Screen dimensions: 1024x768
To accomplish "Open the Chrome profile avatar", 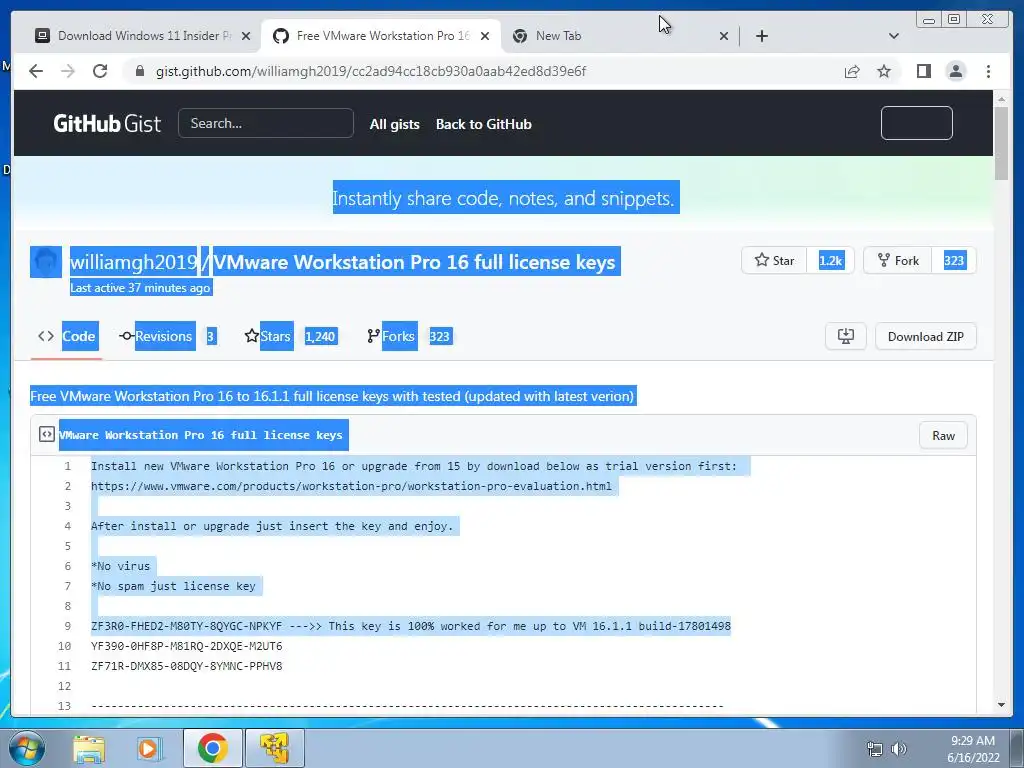I will pos(955,71).
